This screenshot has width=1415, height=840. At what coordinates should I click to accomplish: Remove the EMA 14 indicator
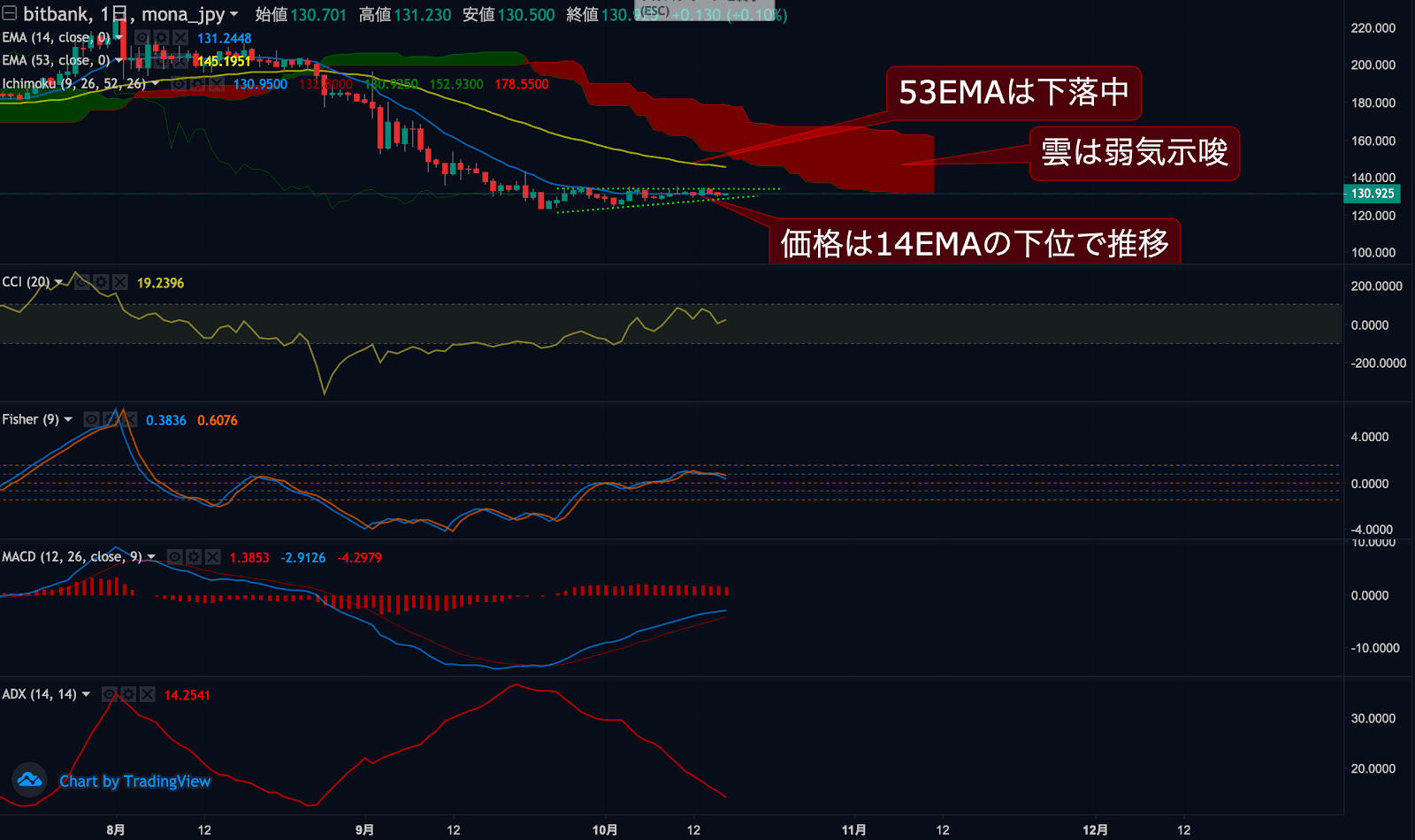point(180,37)
